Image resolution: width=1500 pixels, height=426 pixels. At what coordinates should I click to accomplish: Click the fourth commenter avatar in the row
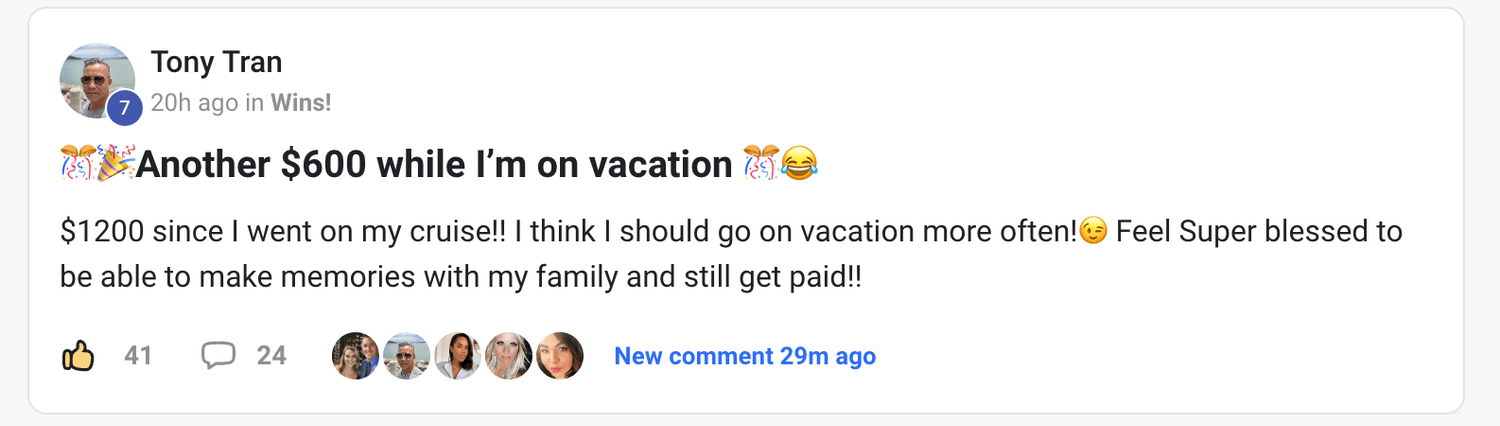[509, 356]
